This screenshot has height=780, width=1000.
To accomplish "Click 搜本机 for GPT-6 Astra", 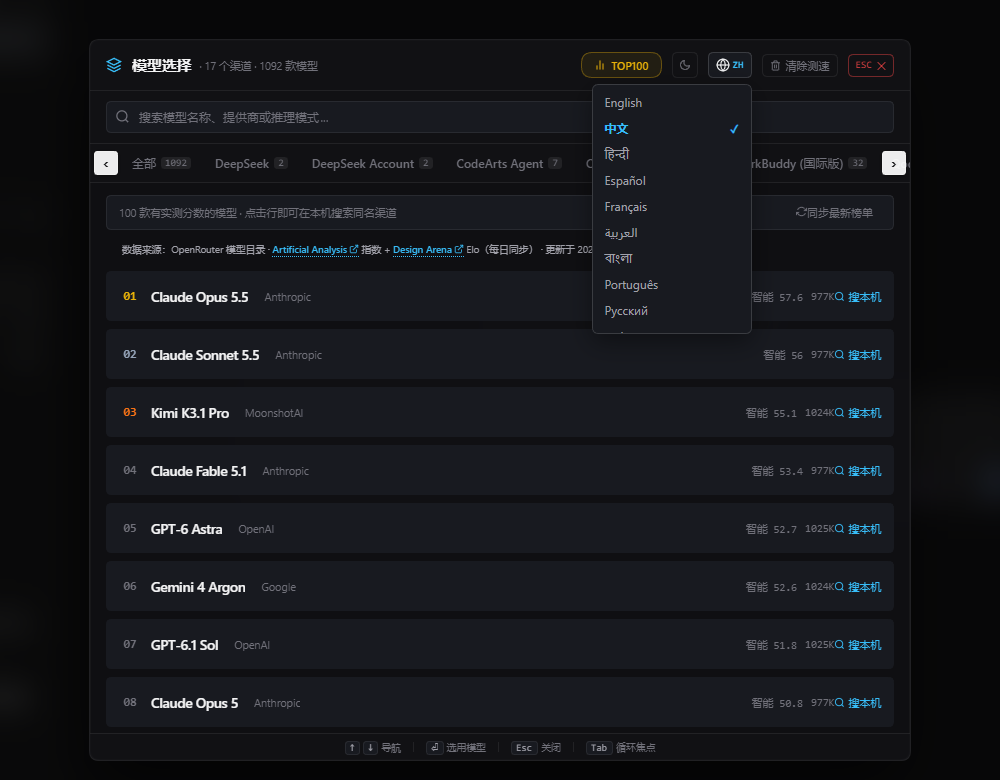I will pyautogui.click(x=858, y=529).
